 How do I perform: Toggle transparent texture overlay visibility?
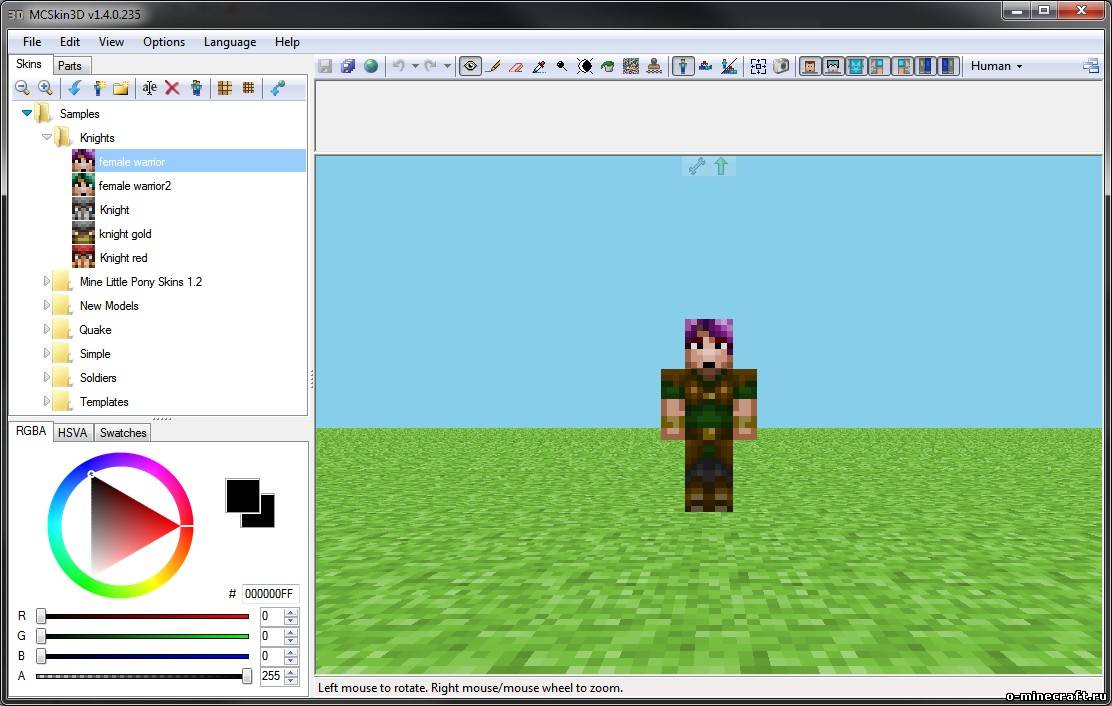click(470, 66)
